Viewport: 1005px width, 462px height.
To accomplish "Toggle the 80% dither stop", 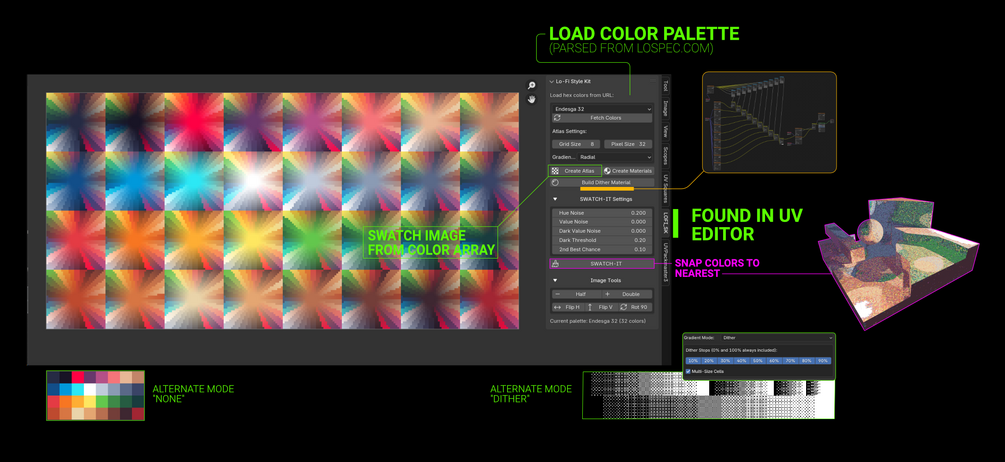I will (807, 361).
